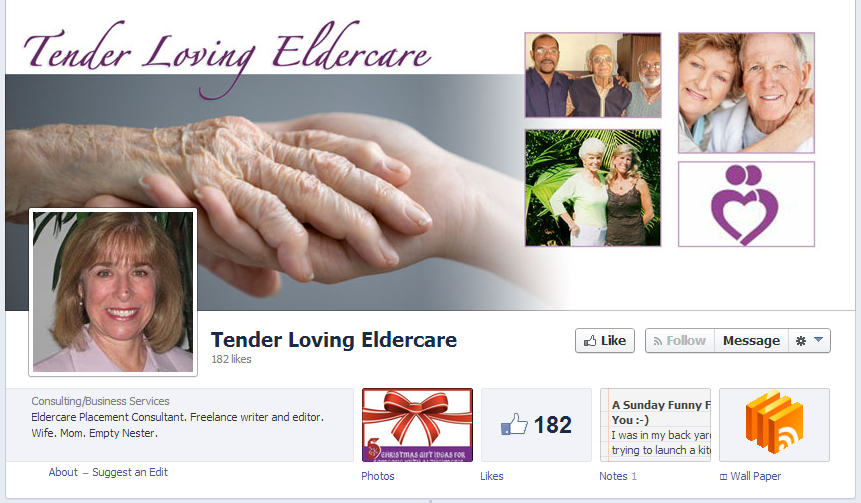Click the profile picture of smiling woman
Image resolution: width=861 pixels, height=503 pixels.
tap(113, 292)
